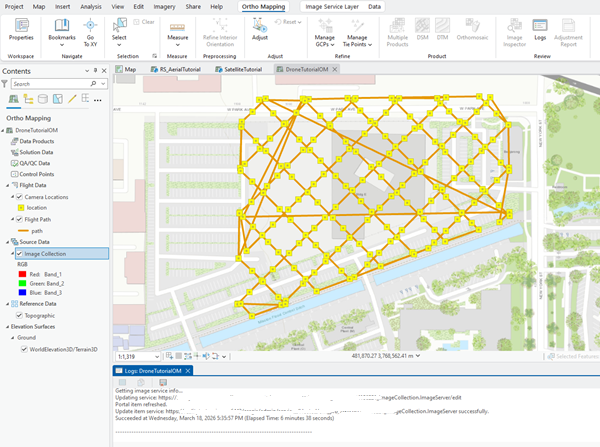600x447 pixels.
Task: Select the Data Products tree item
Action: click(x=37, y=141)
